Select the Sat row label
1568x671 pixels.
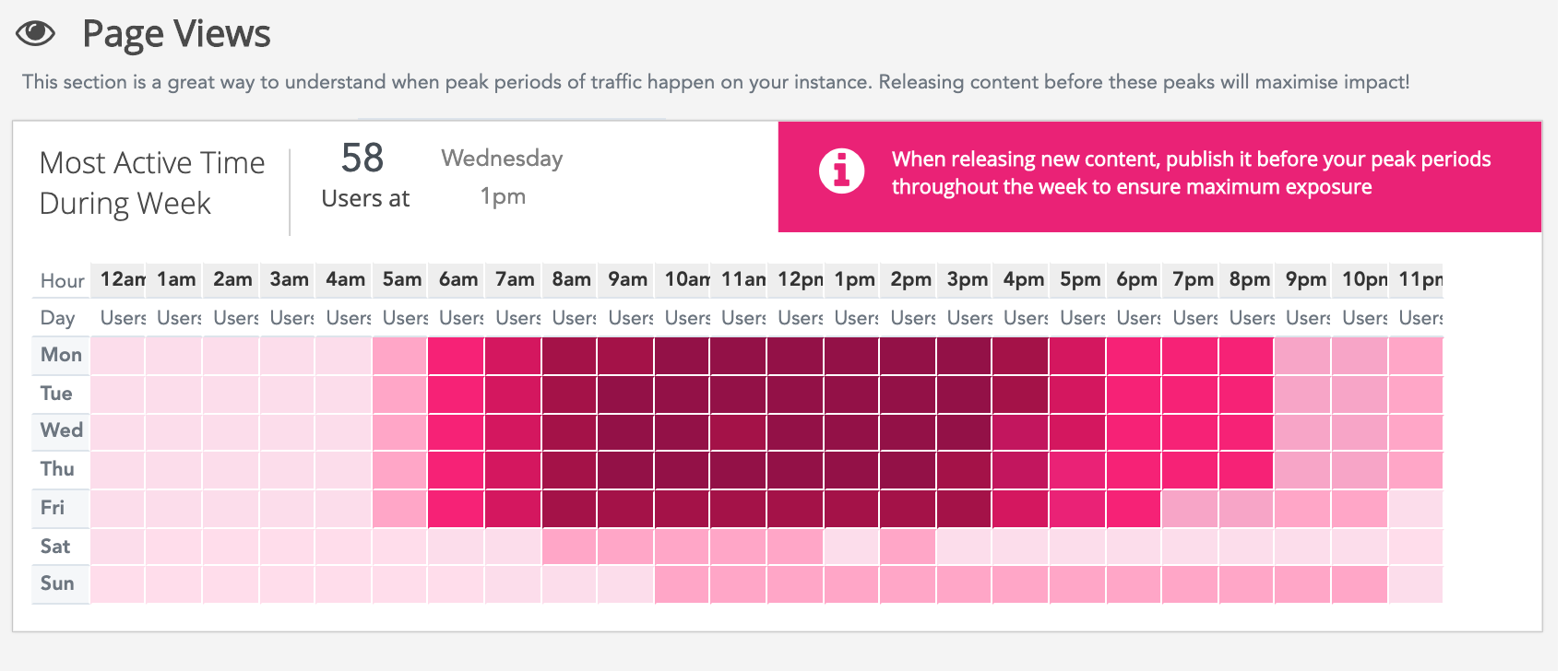(55, 547)
